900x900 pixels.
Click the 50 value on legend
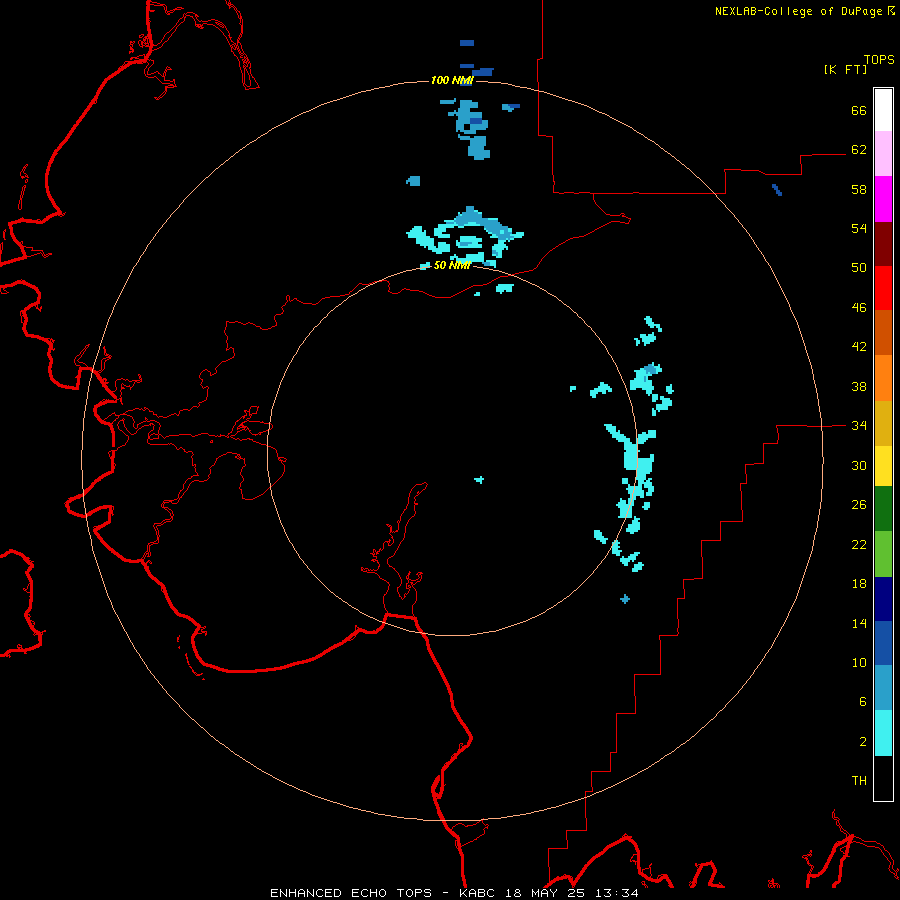pyautogui.click(x=859, y=268)
